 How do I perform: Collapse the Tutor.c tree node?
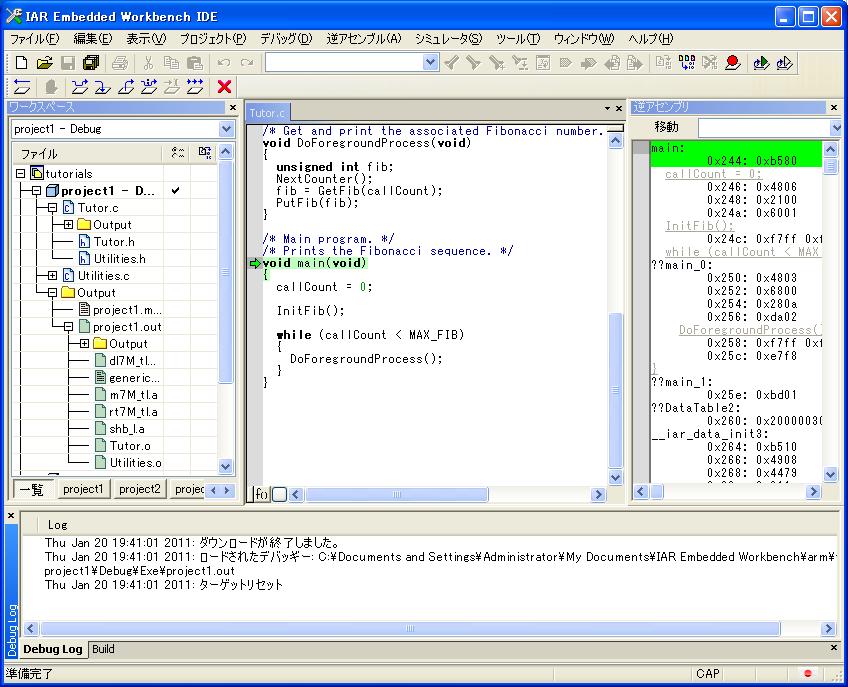tap(52, 208)
